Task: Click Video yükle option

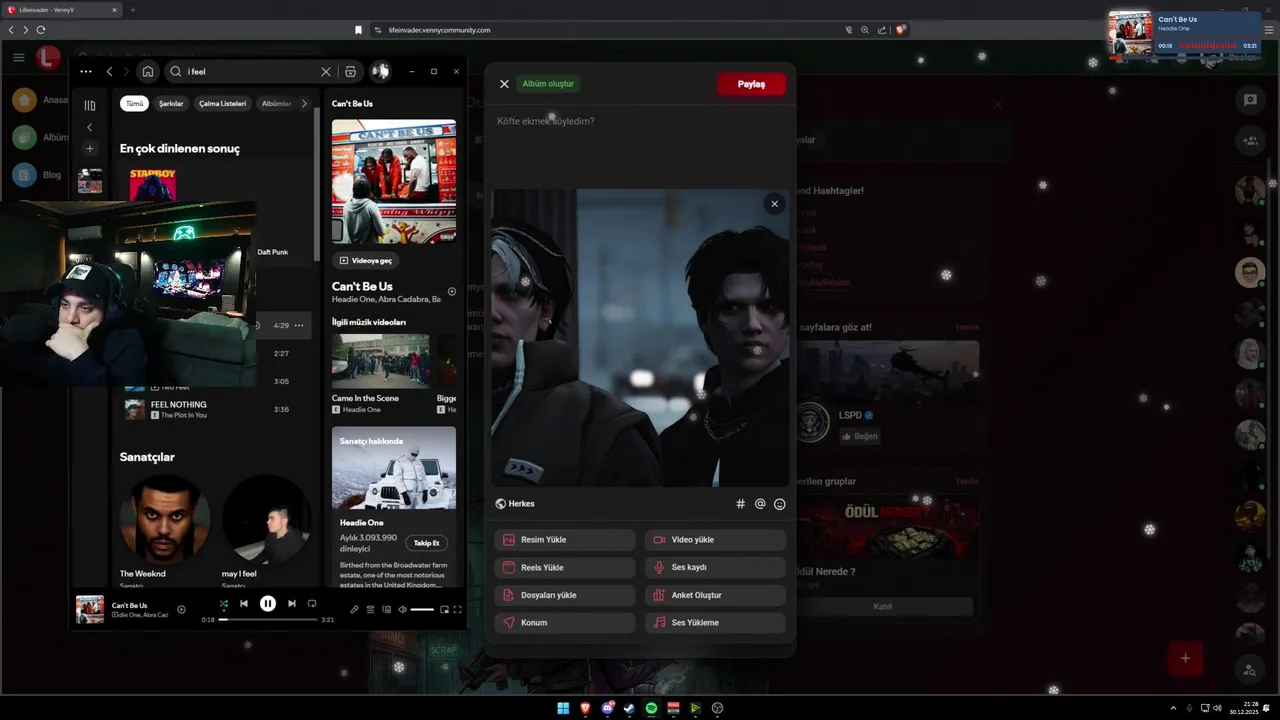Action: tap(715, 540)
